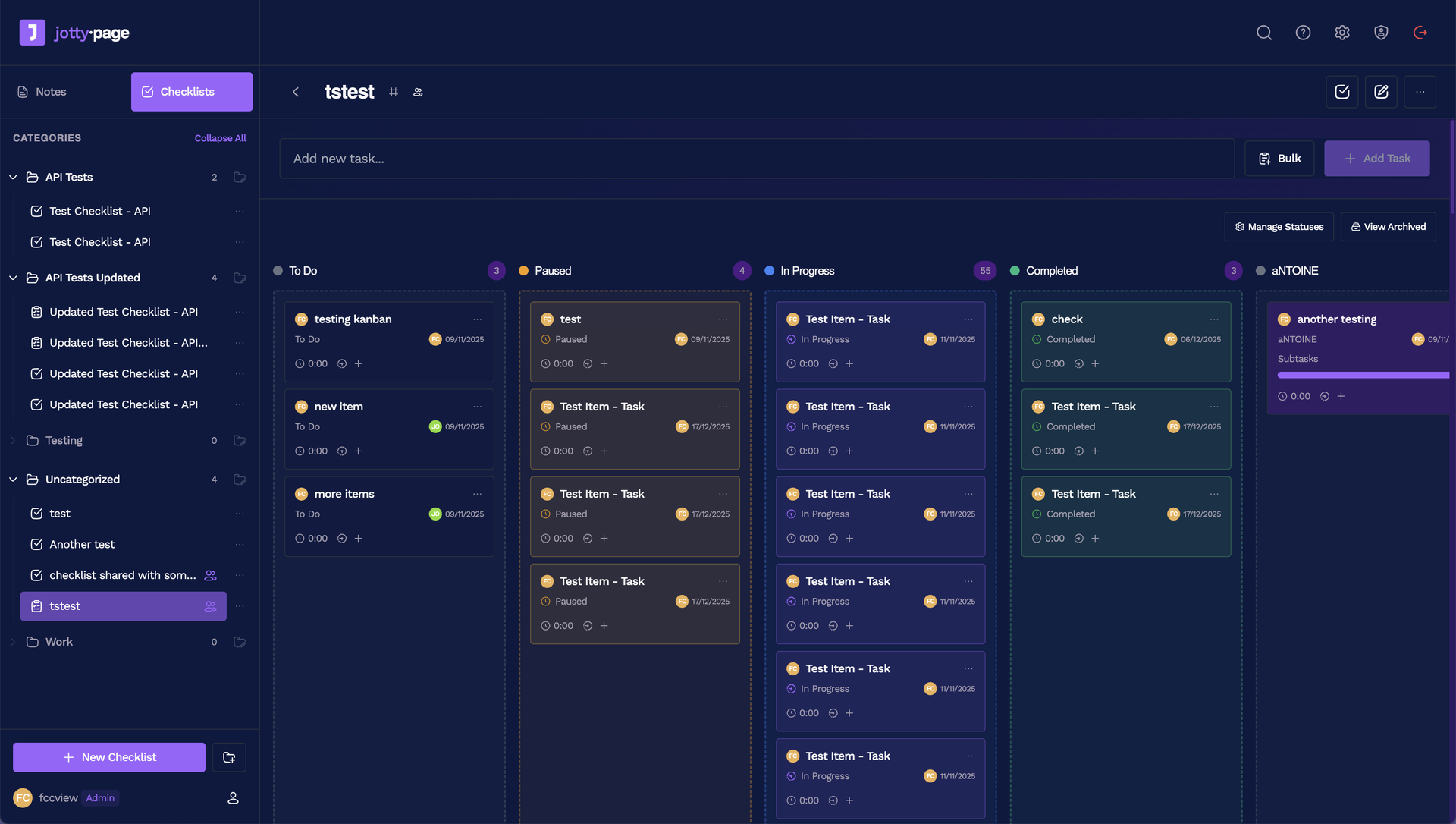Viewport: 1456px width, 824px height.
Task: Open the help question mark icon
Action: click(1303, 33)
